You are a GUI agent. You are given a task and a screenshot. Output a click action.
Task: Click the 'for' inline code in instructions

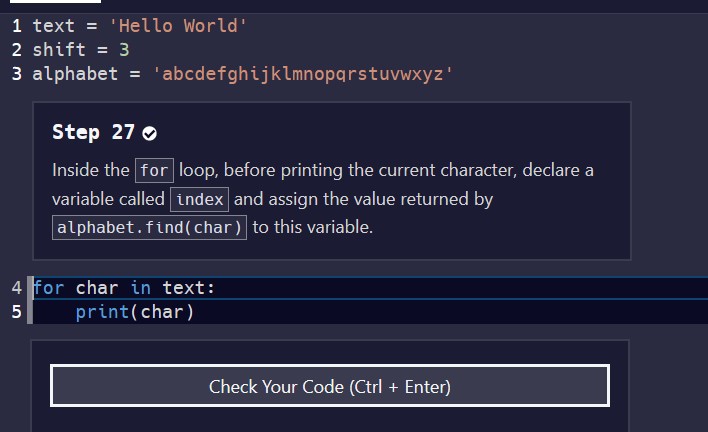[x=155, y=170]
